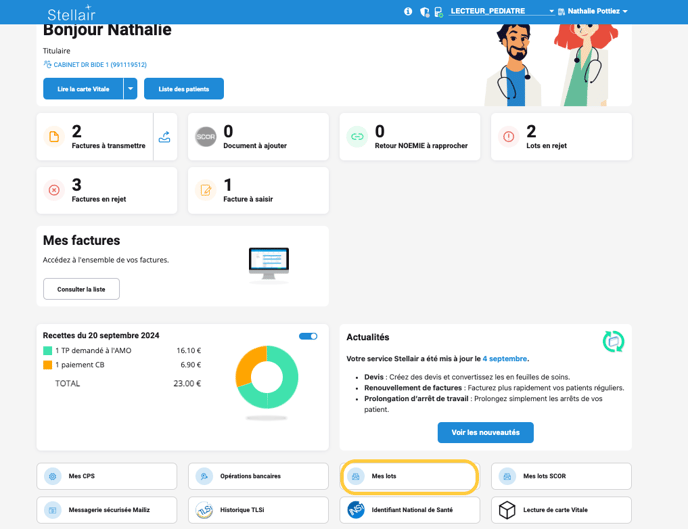
Task: Open Mes lots shortcut
Action: [409, 476]
